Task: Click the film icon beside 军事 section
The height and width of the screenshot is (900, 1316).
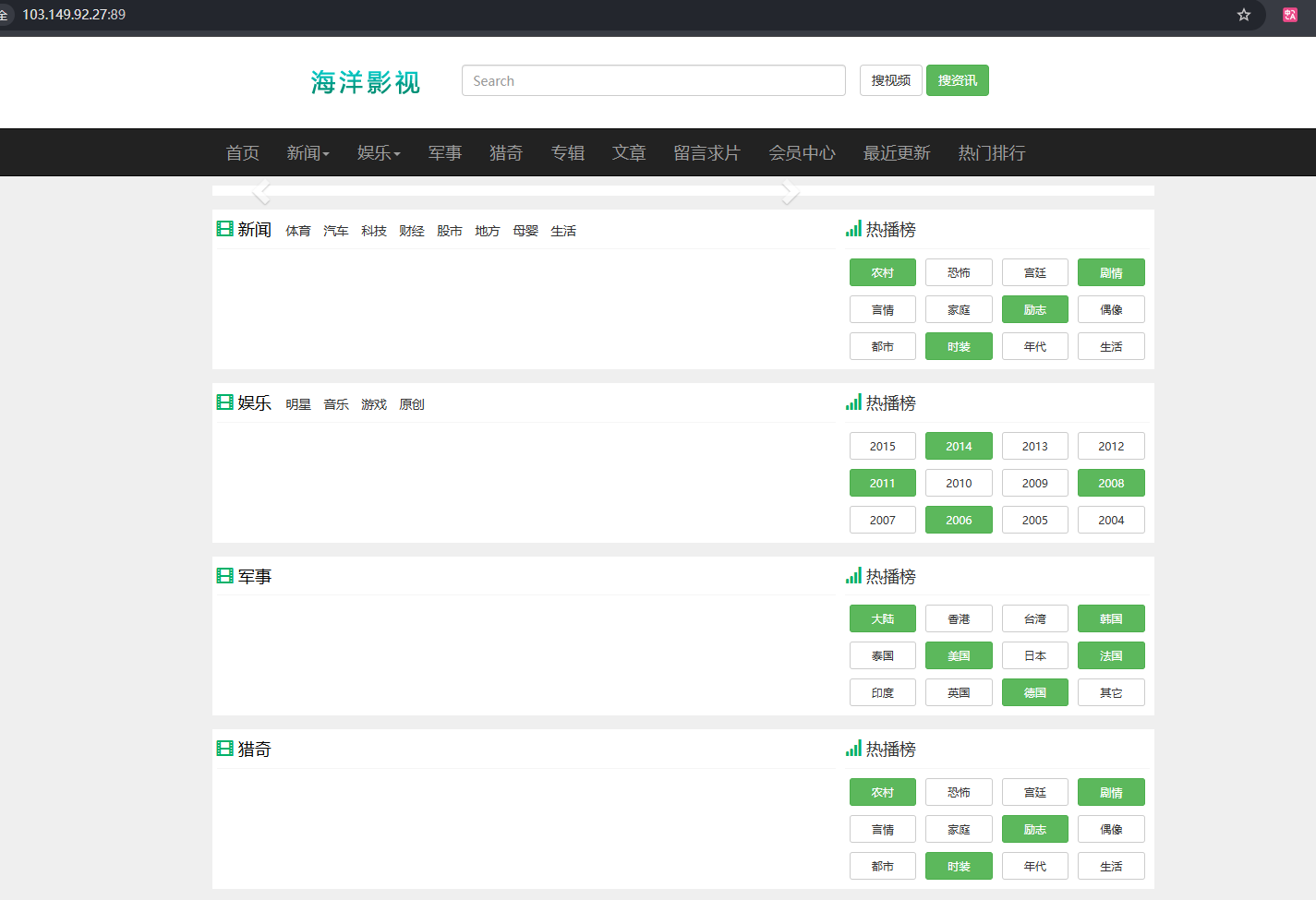Action: point(224,576)
